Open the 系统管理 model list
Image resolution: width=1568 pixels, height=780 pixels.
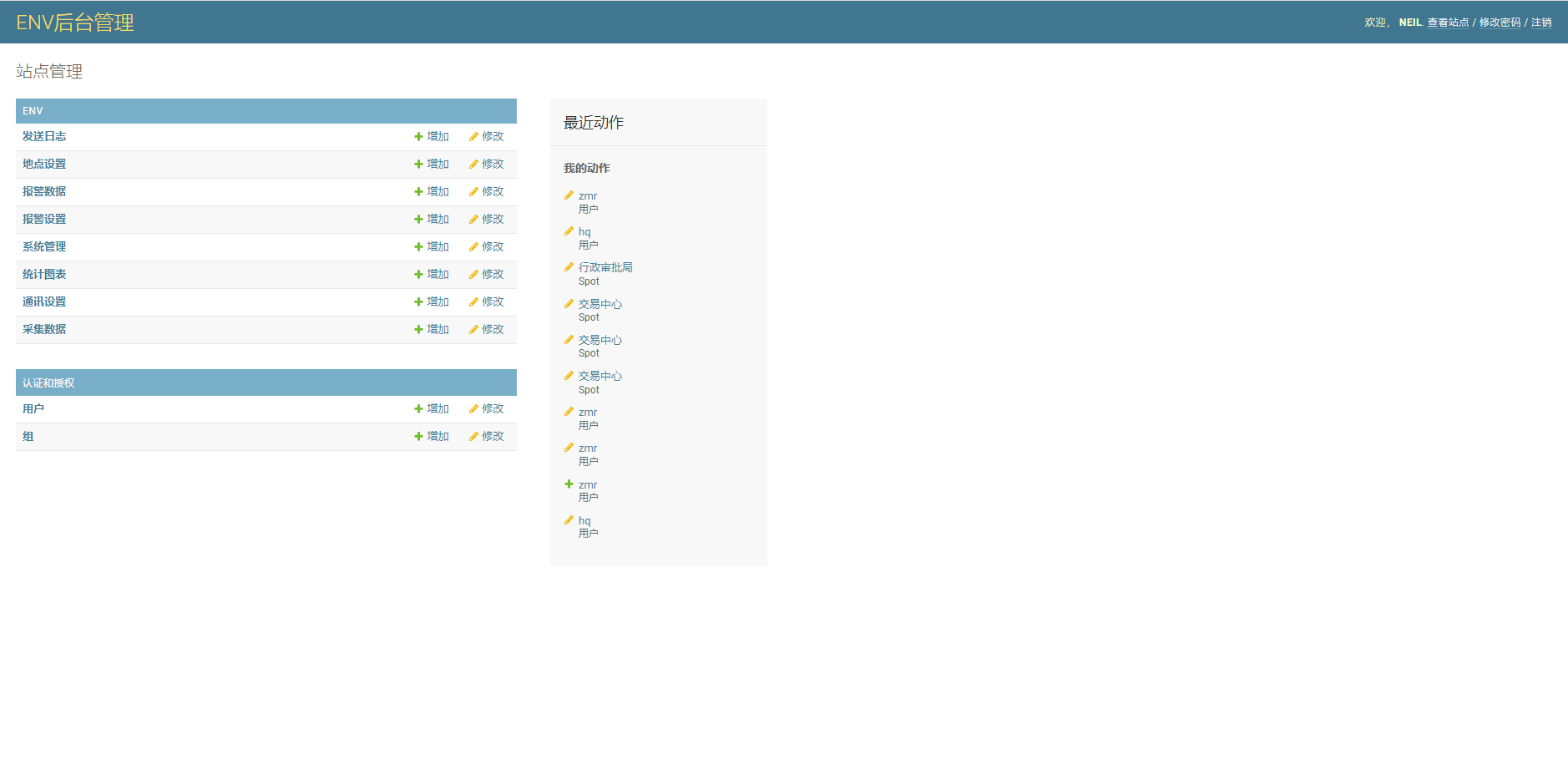[x=44, y=247]
